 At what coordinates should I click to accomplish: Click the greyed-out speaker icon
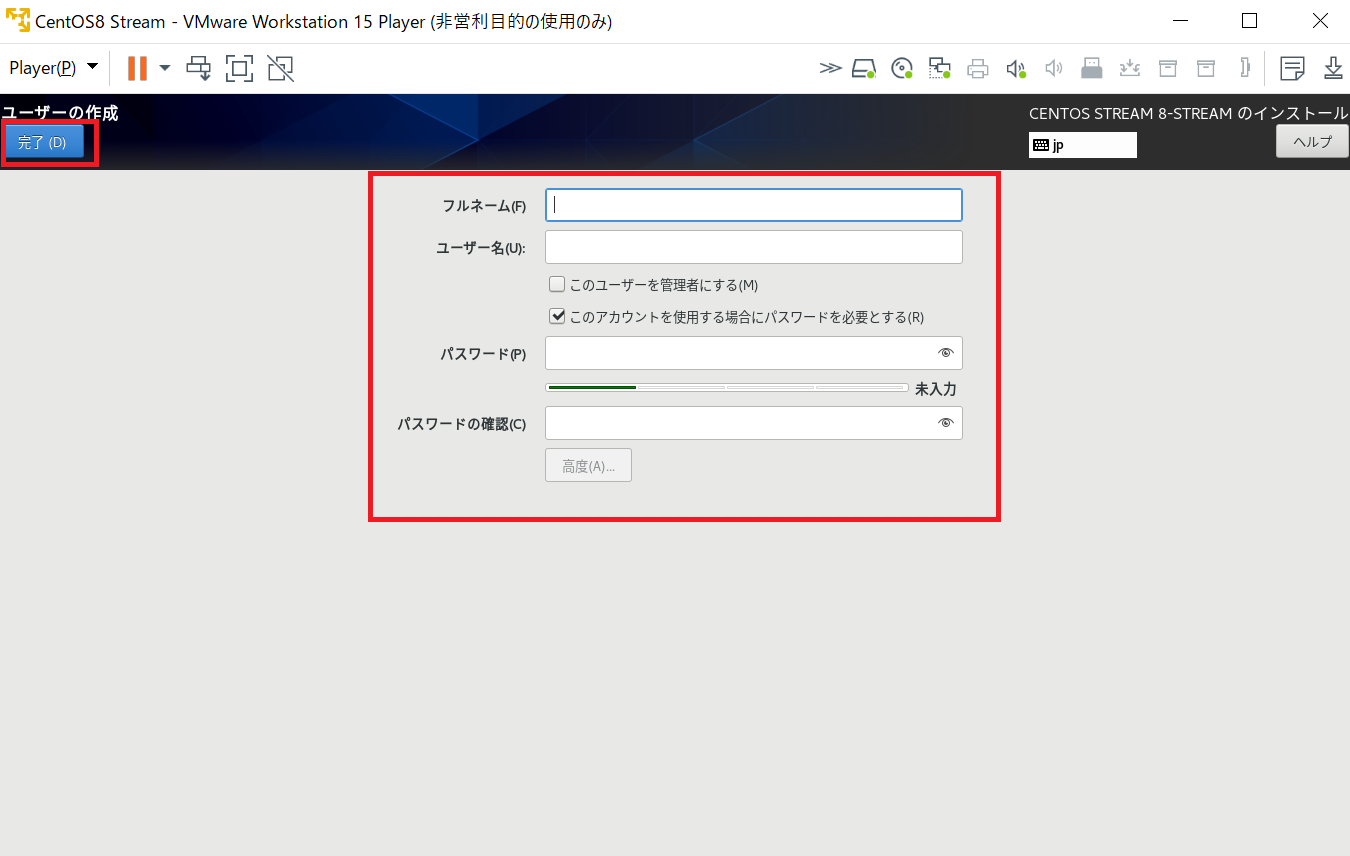point(1053,68)
